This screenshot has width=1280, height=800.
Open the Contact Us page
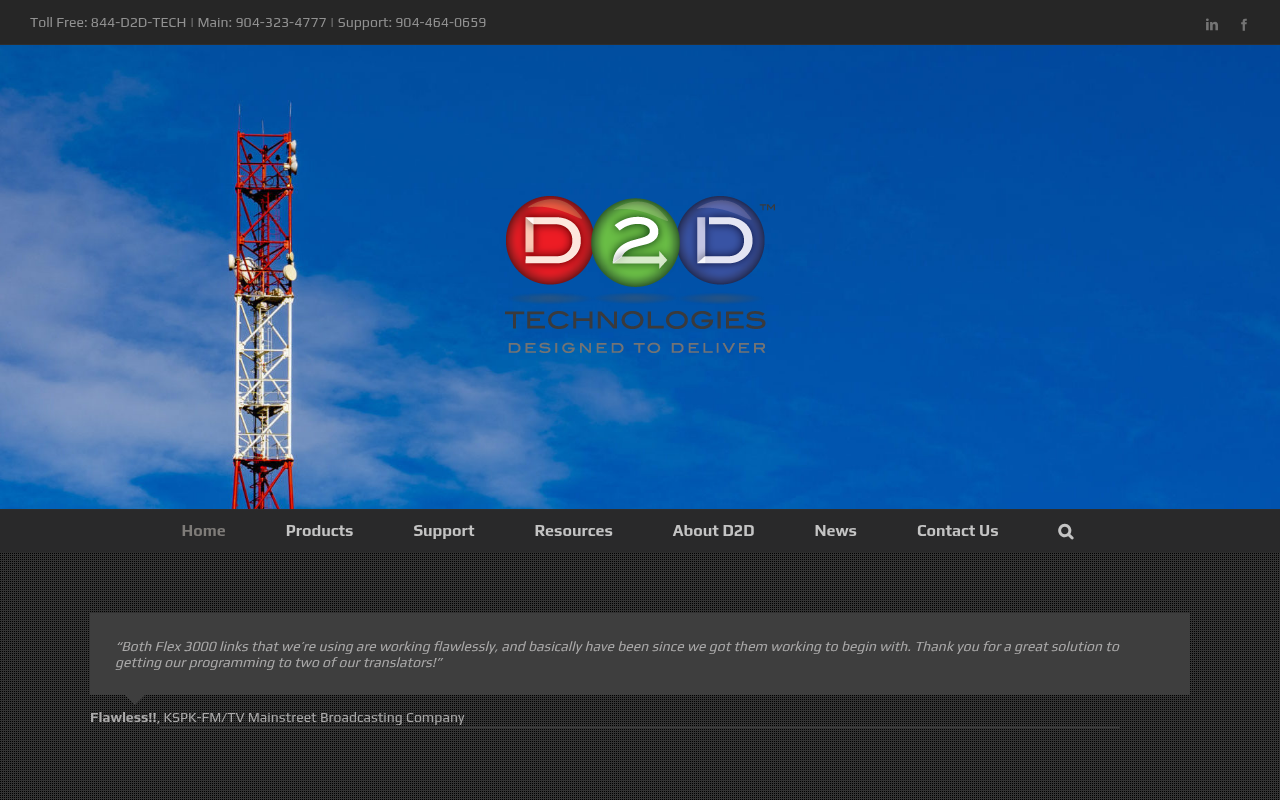click(957, 531)
